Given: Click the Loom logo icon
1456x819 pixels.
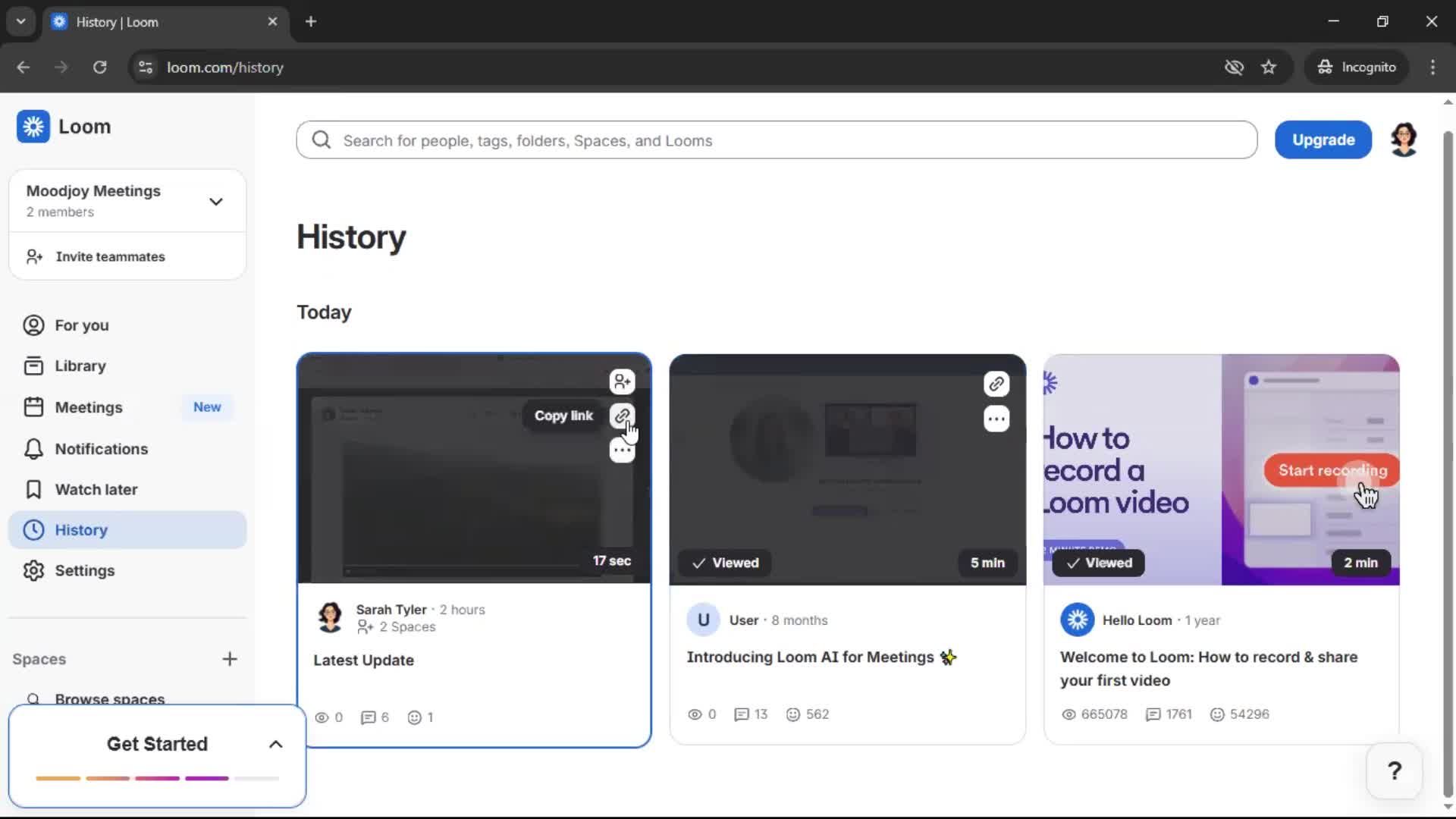Looking at the screenshot, I should click(33, 127).
